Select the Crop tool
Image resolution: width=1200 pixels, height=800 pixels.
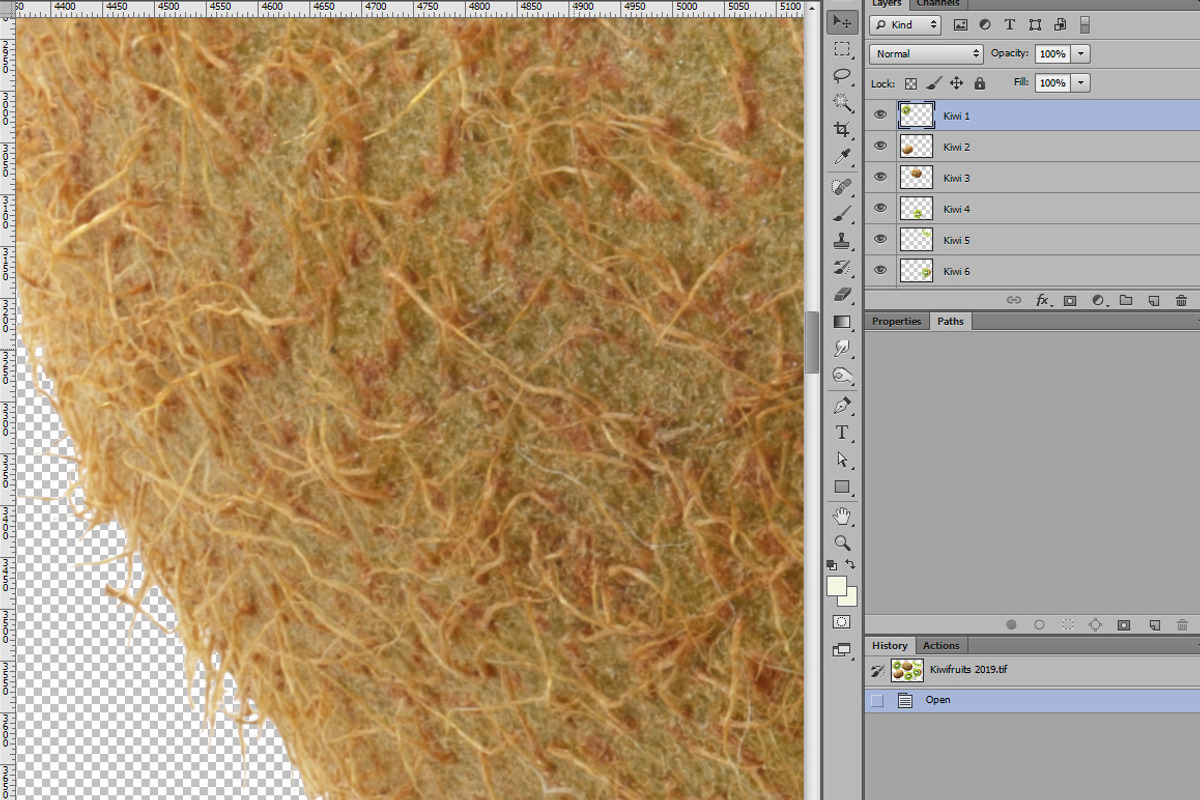[x=843, y=130]
